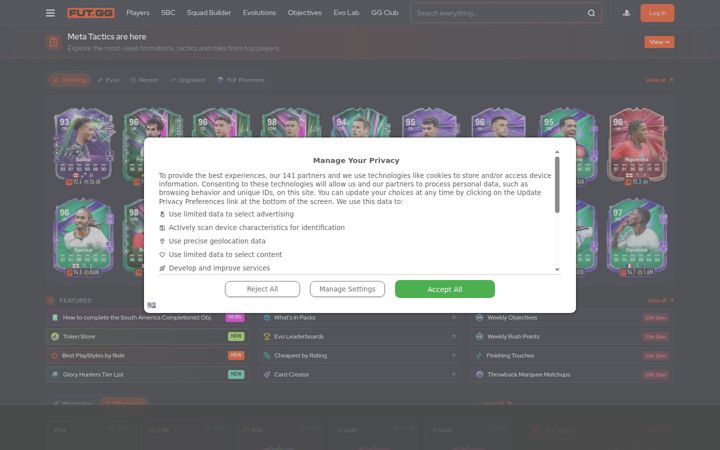Click the Meta Tactics clipboard icon
The width and height of the screenshot is (720, 450).
click(54, 42)
